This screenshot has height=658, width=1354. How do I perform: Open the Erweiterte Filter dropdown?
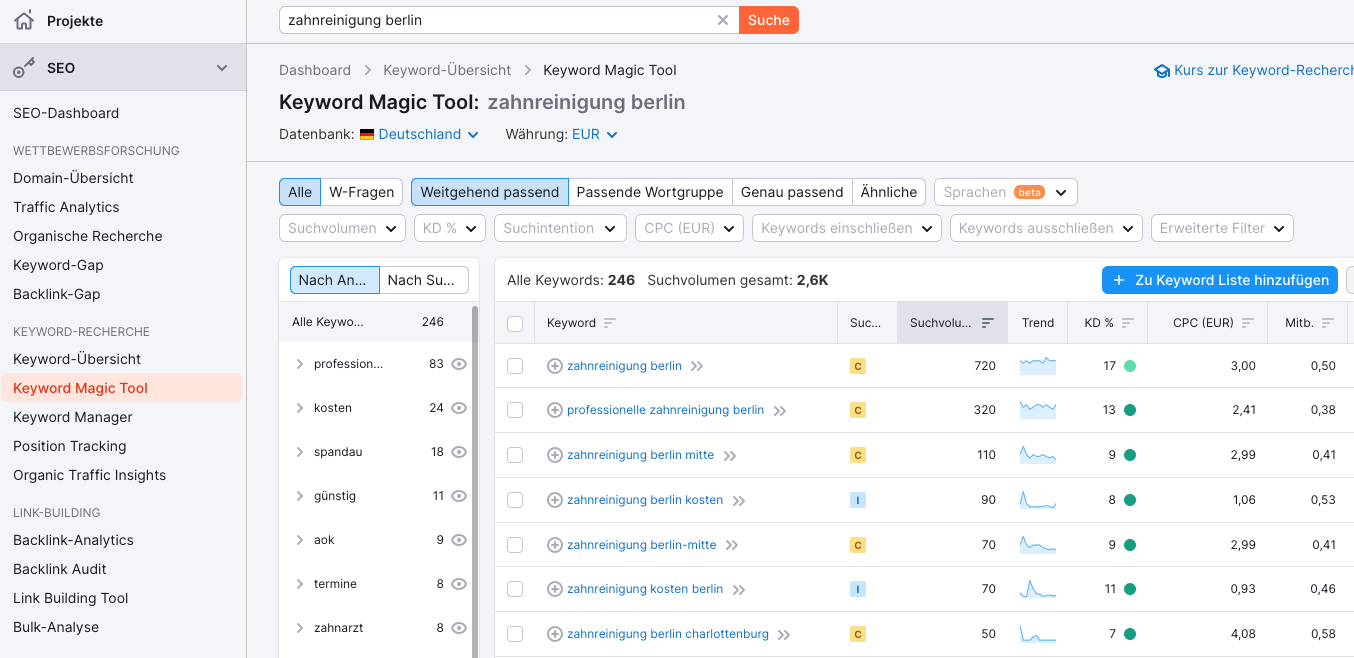tap(1222, 228)
